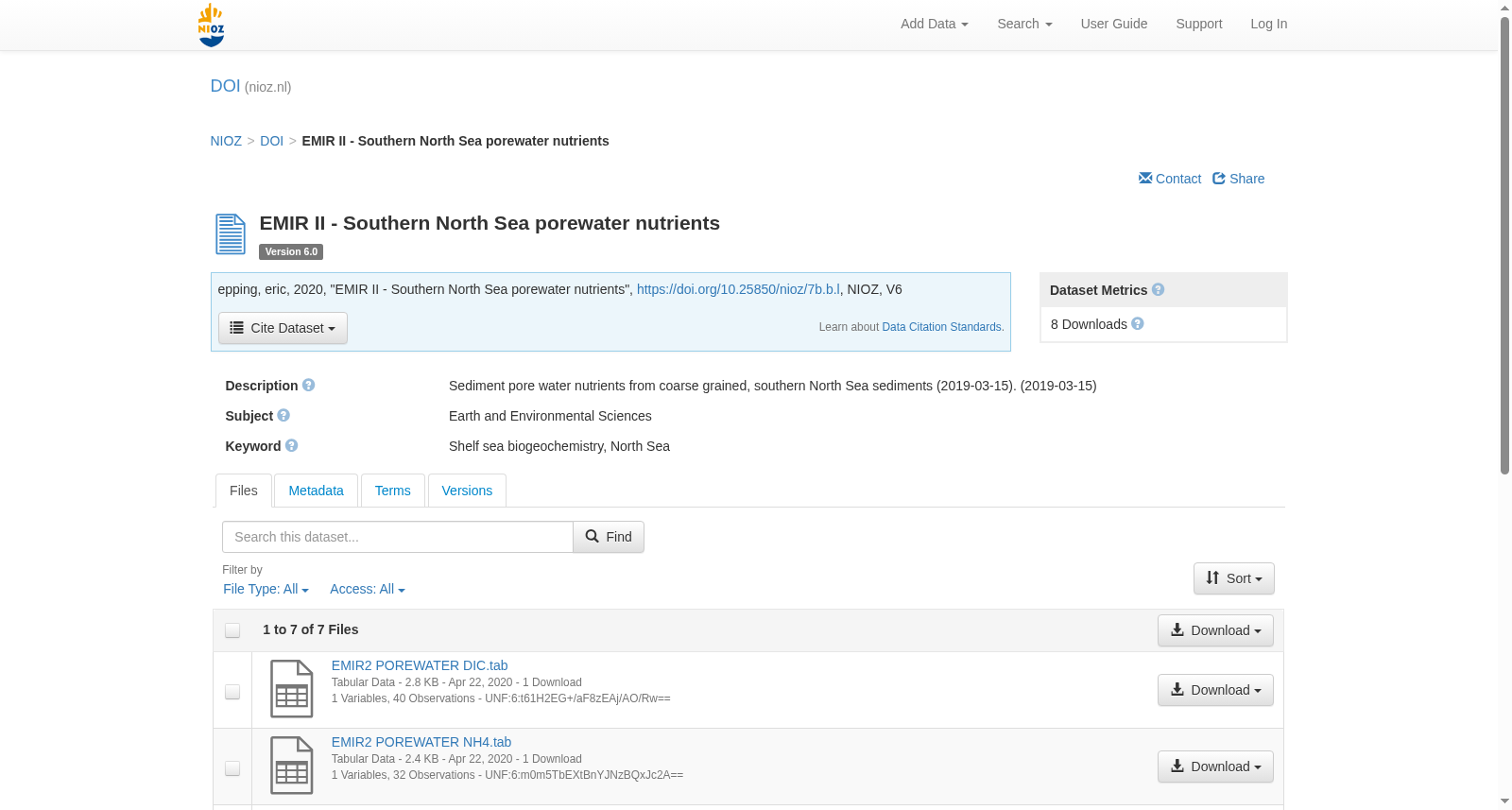This screenshot has width=1512, height=810.
Task: Click Log In in the navbar
Action: point(1269,24)
